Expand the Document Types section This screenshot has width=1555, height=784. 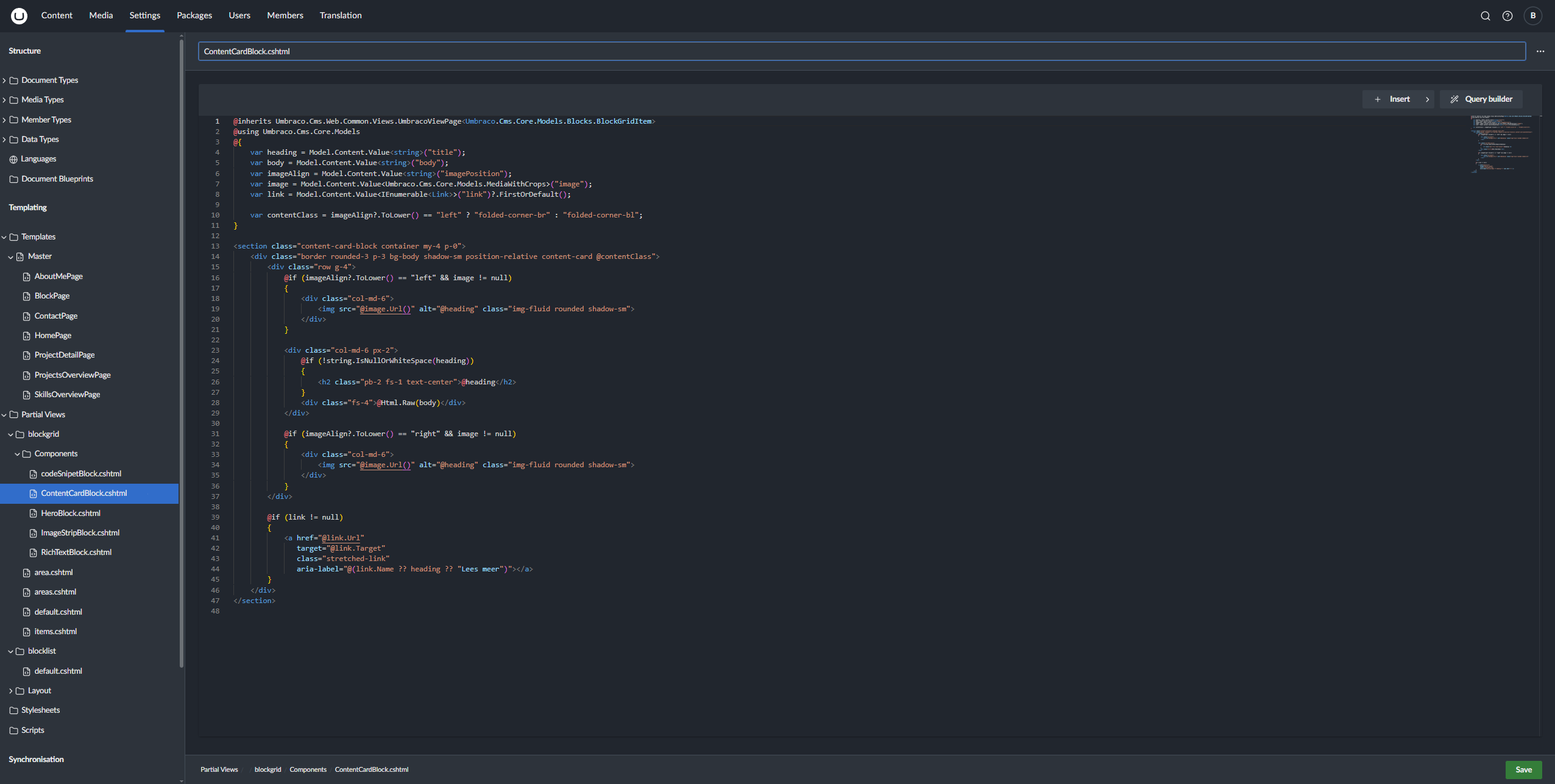point(5,80)
